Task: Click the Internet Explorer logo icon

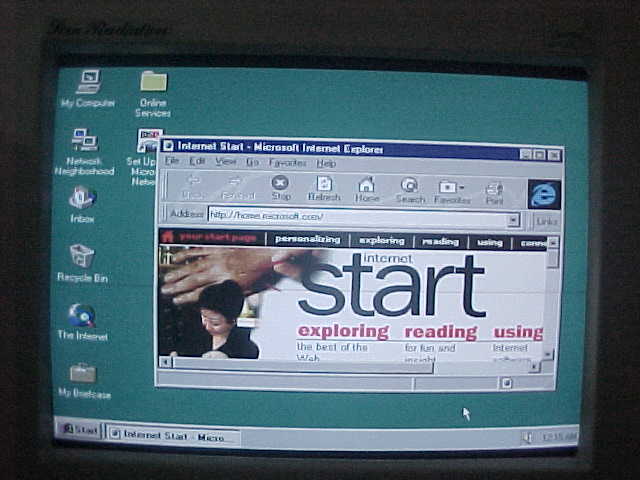Action: [544, 194]
